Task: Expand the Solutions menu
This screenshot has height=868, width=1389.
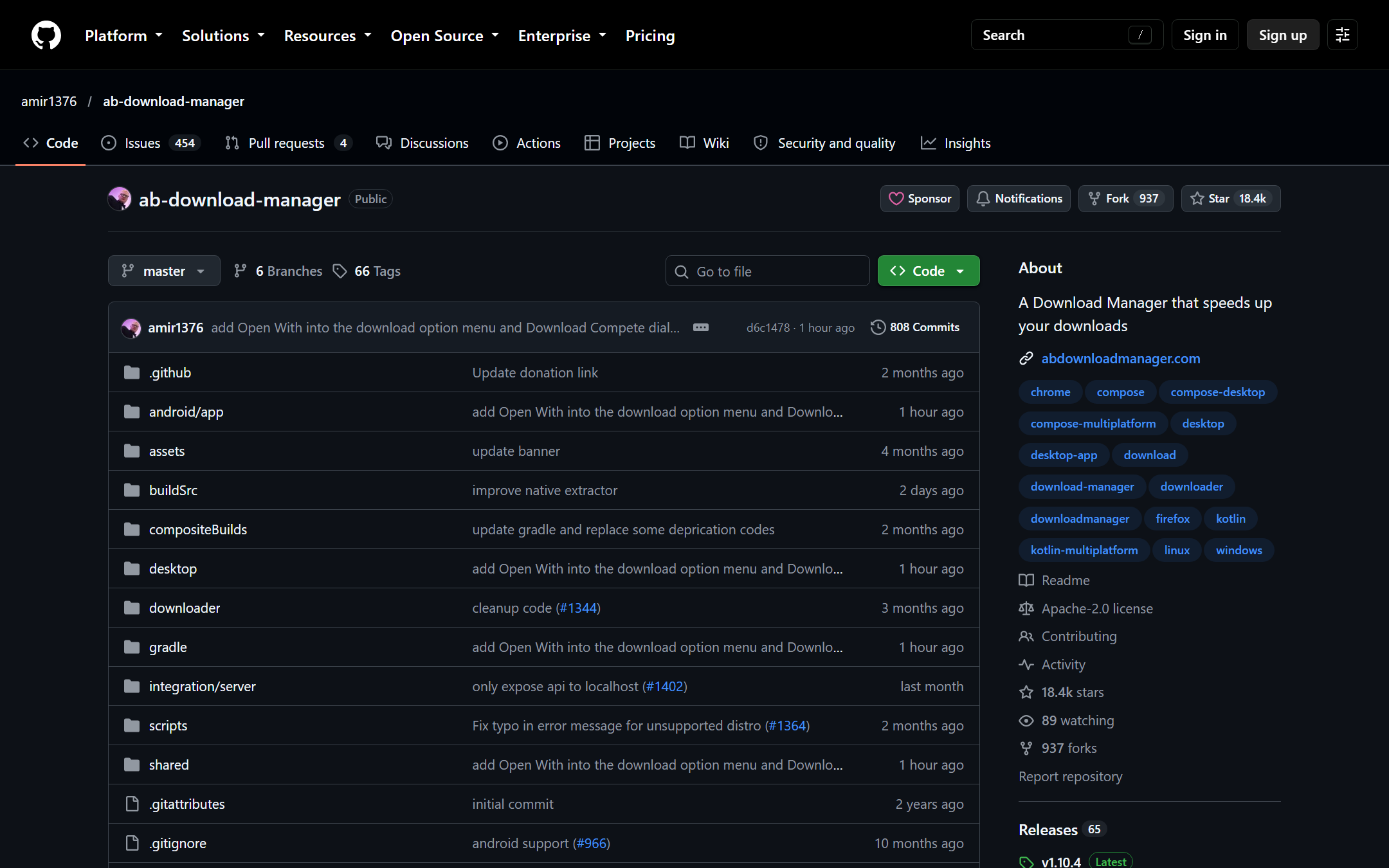Action: (223, 35)
